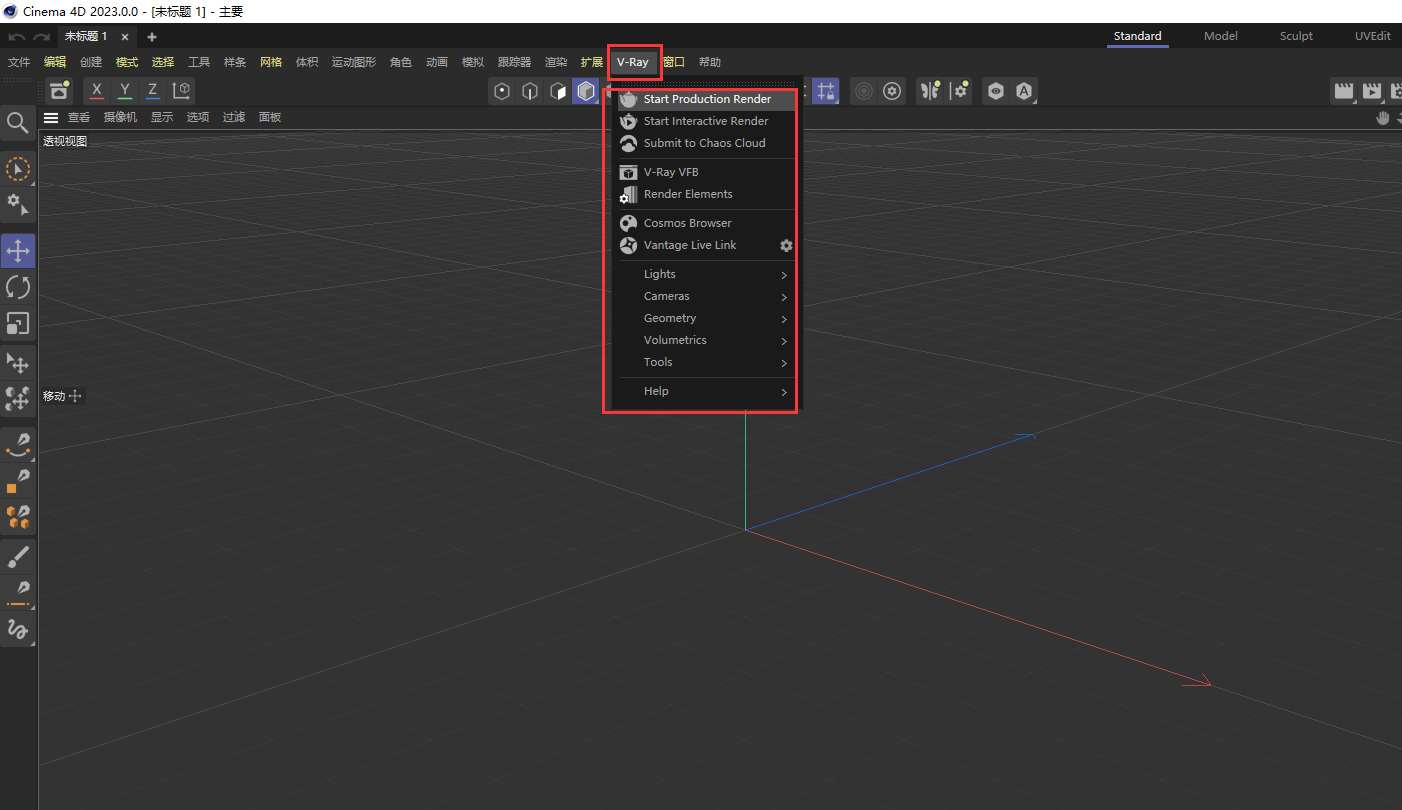The width and height of the screenshot is (1402, 810).
Task: Select Edges mode icon
Action: point(530,91)
